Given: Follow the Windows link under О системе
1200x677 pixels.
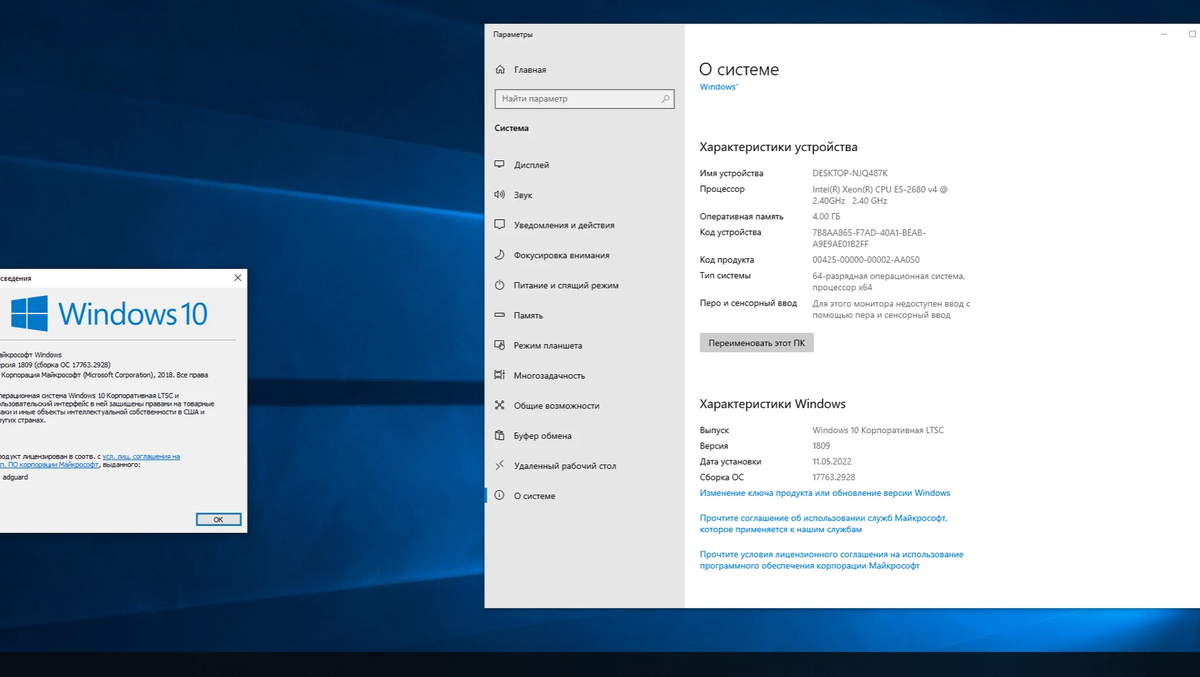Looking at the screenshot, I should pyautogui.click(x=718, y=87).
